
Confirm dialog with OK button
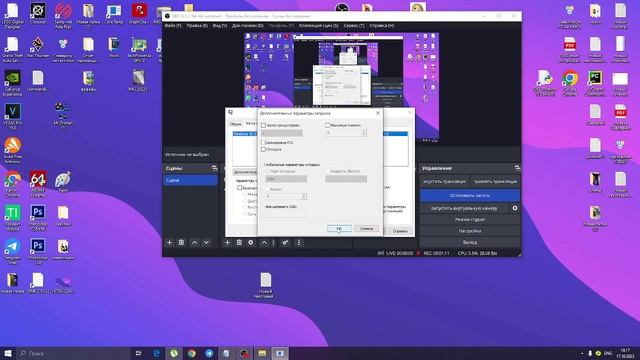click(x=339, y=229)
